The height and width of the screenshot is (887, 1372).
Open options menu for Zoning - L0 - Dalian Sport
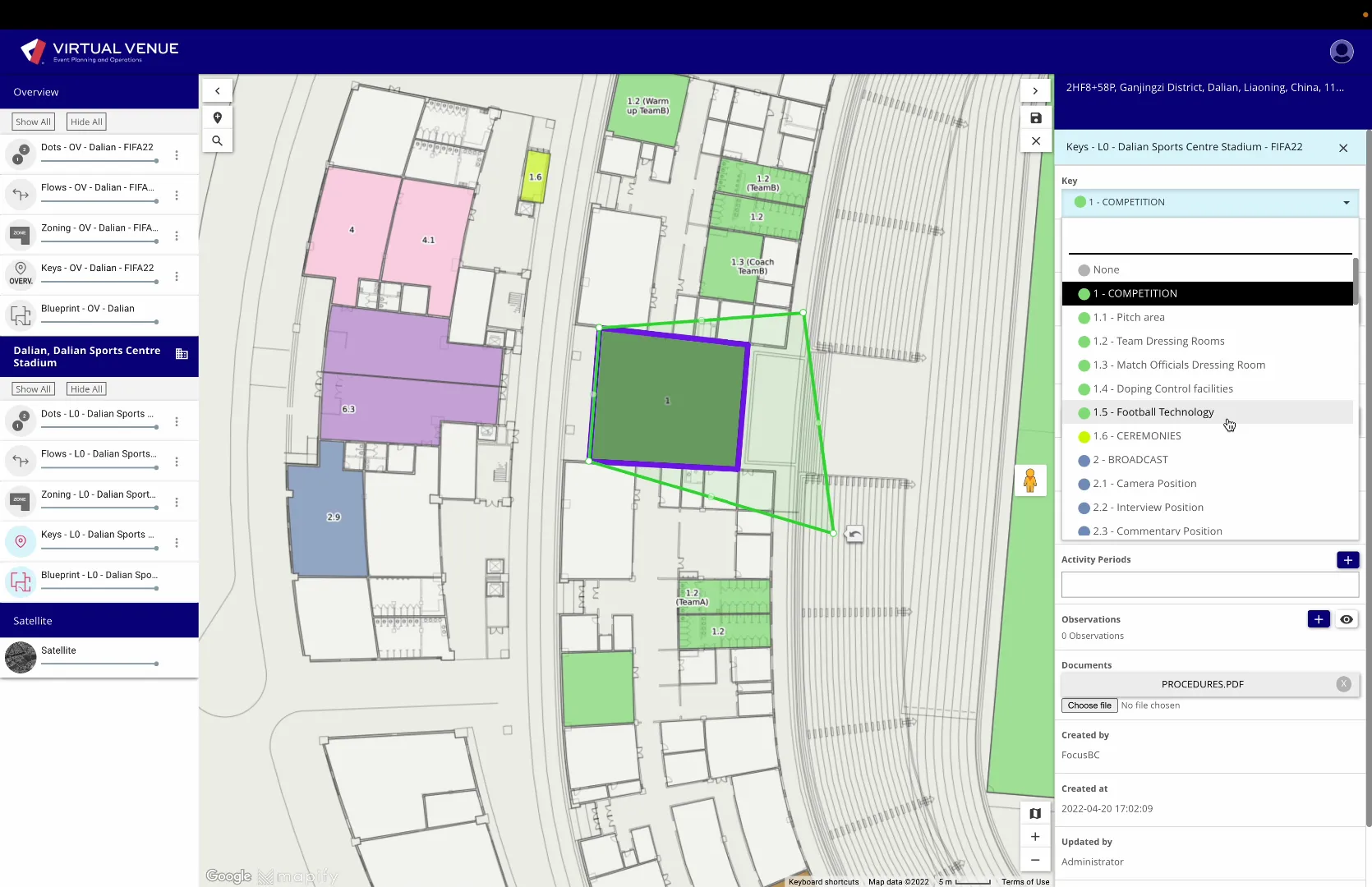coord(177,502)
